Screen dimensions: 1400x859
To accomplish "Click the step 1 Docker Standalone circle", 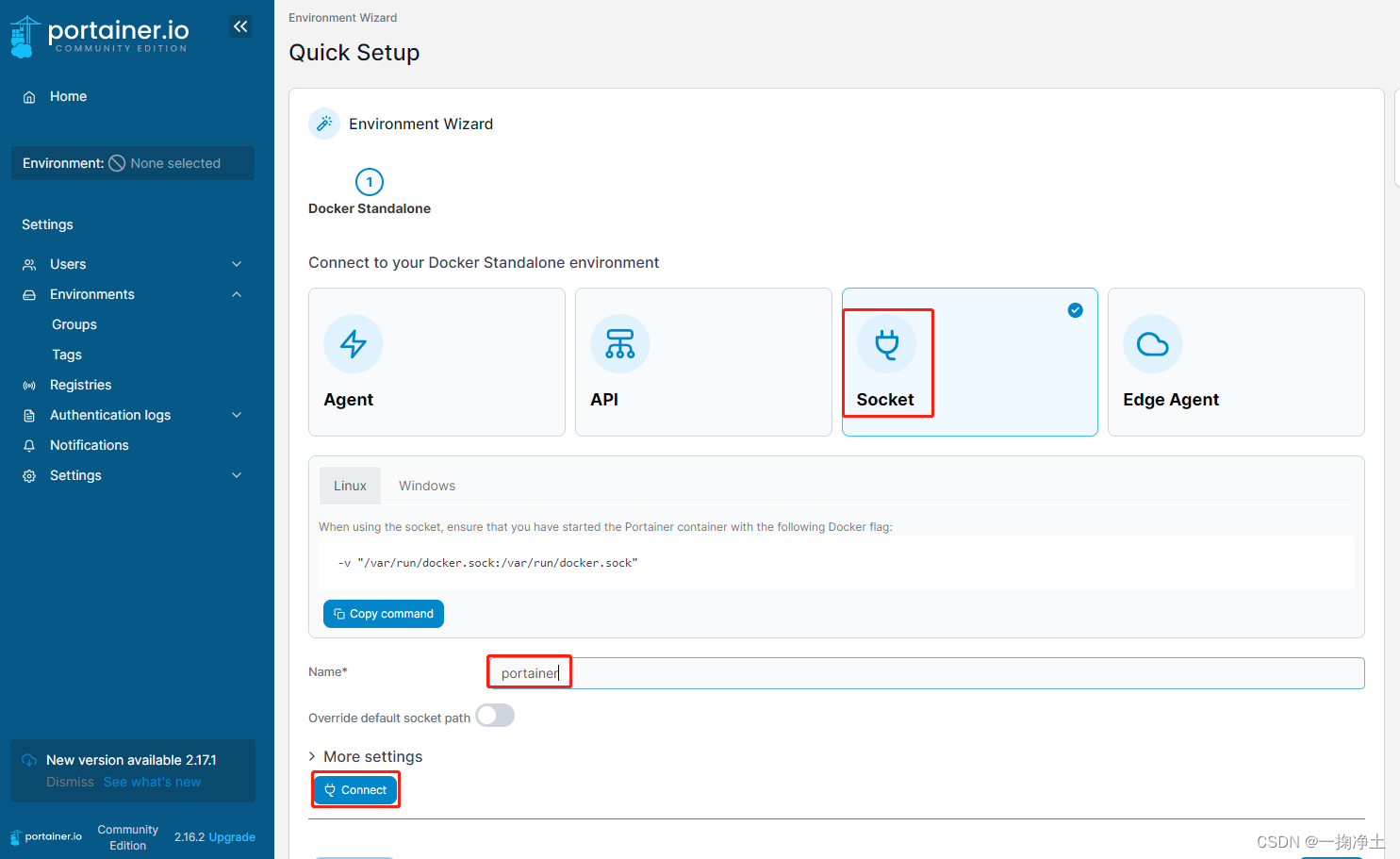I will coord(370,182).
